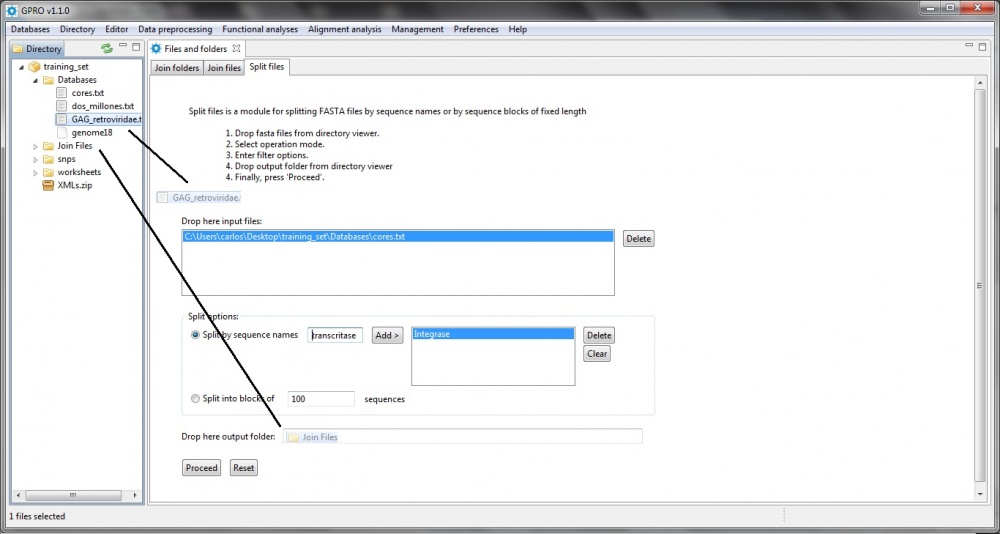The image size is (1000, 534).
Task: Click the sequence name filter text field
Action: click(335, 336)
